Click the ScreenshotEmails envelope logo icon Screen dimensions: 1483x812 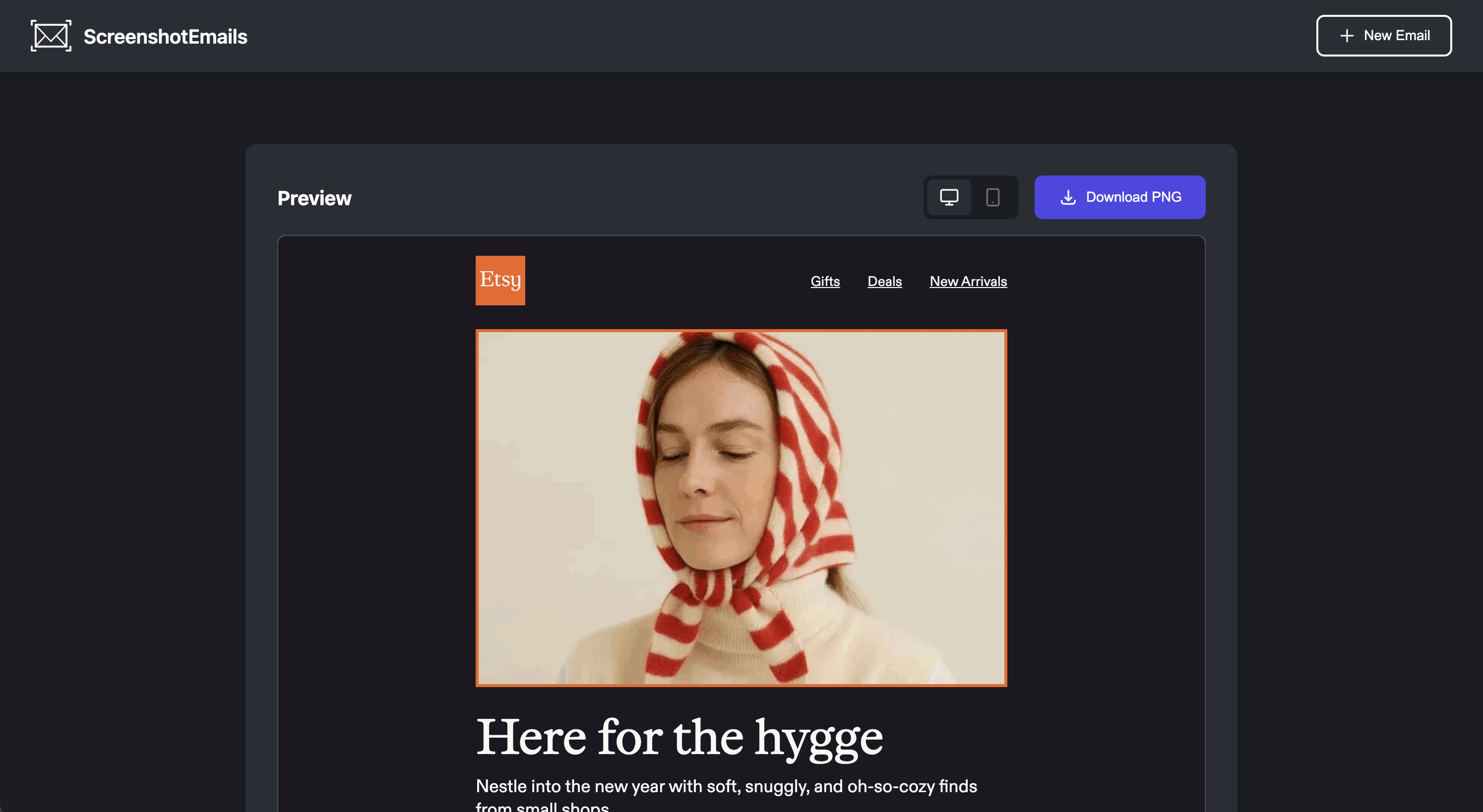click(x=51, y=36)
